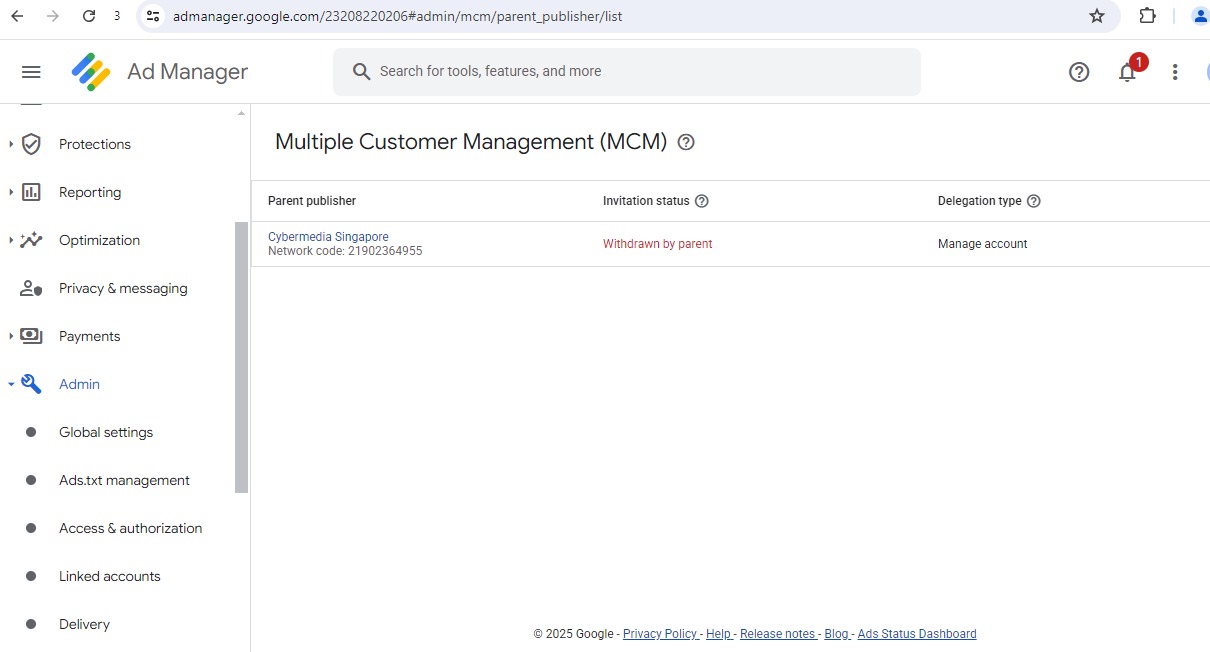Screen dimensions: 1210x652
Task: Click the browser address bar URL
Action: (398, 16)
